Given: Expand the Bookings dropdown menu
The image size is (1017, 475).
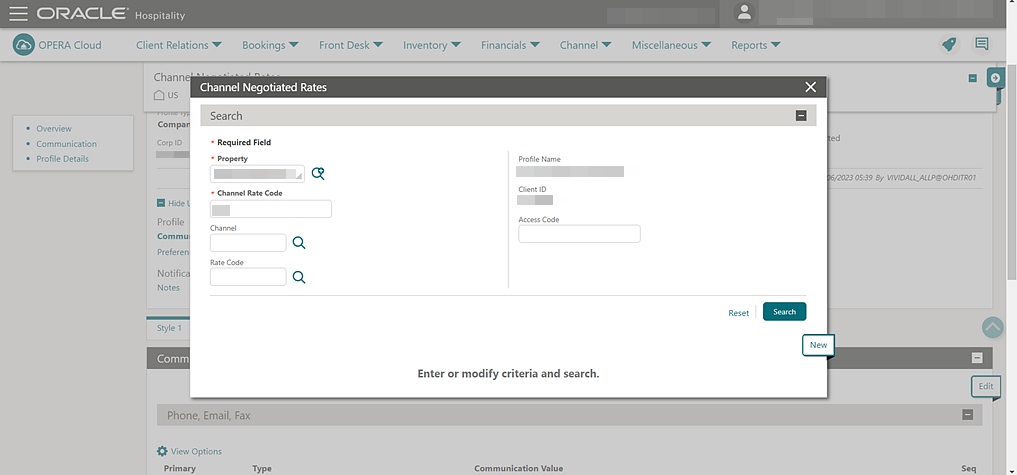Looking at the screenshot, I should pyautogui.click(x=270, y=45).
